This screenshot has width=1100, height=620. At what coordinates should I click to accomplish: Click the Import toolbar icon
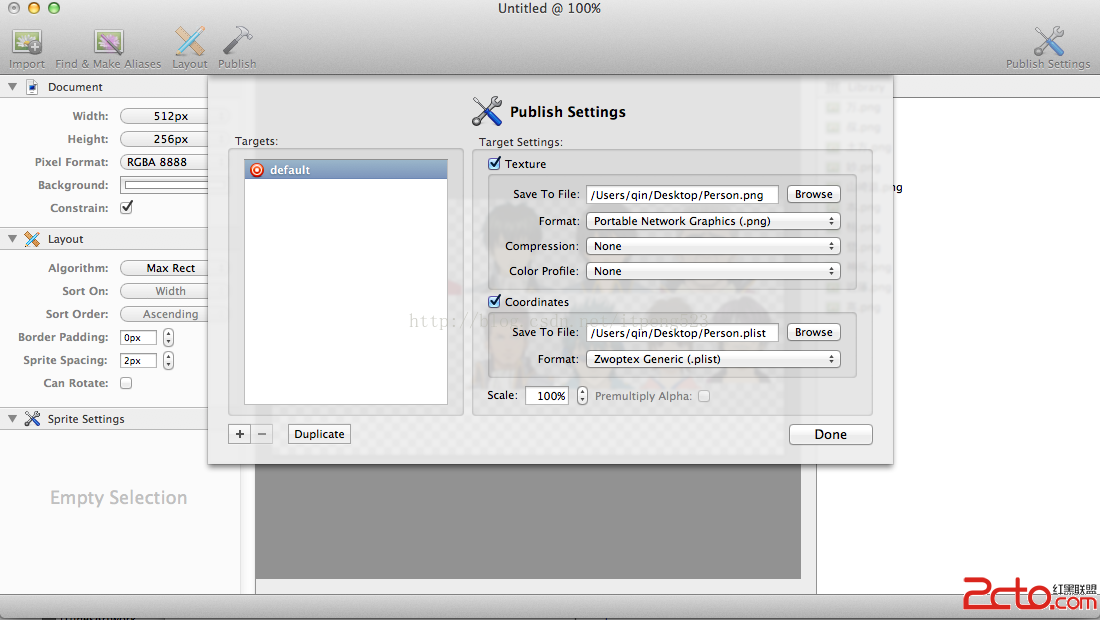click(x=27, y=43)
